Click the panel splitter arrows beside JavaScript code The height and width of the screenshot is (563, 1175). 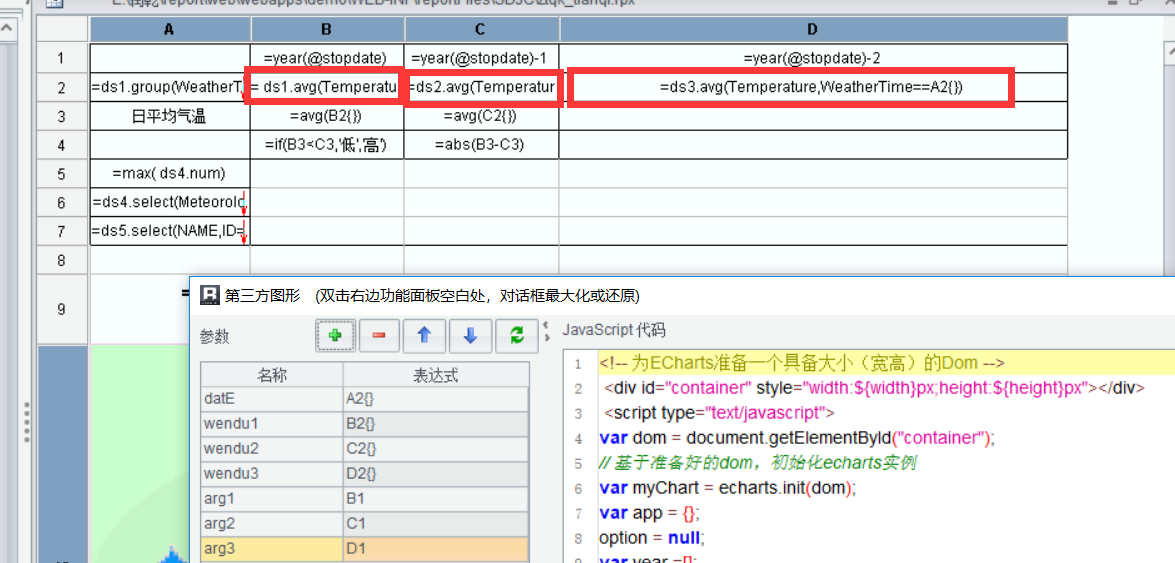tap(546, 330)
